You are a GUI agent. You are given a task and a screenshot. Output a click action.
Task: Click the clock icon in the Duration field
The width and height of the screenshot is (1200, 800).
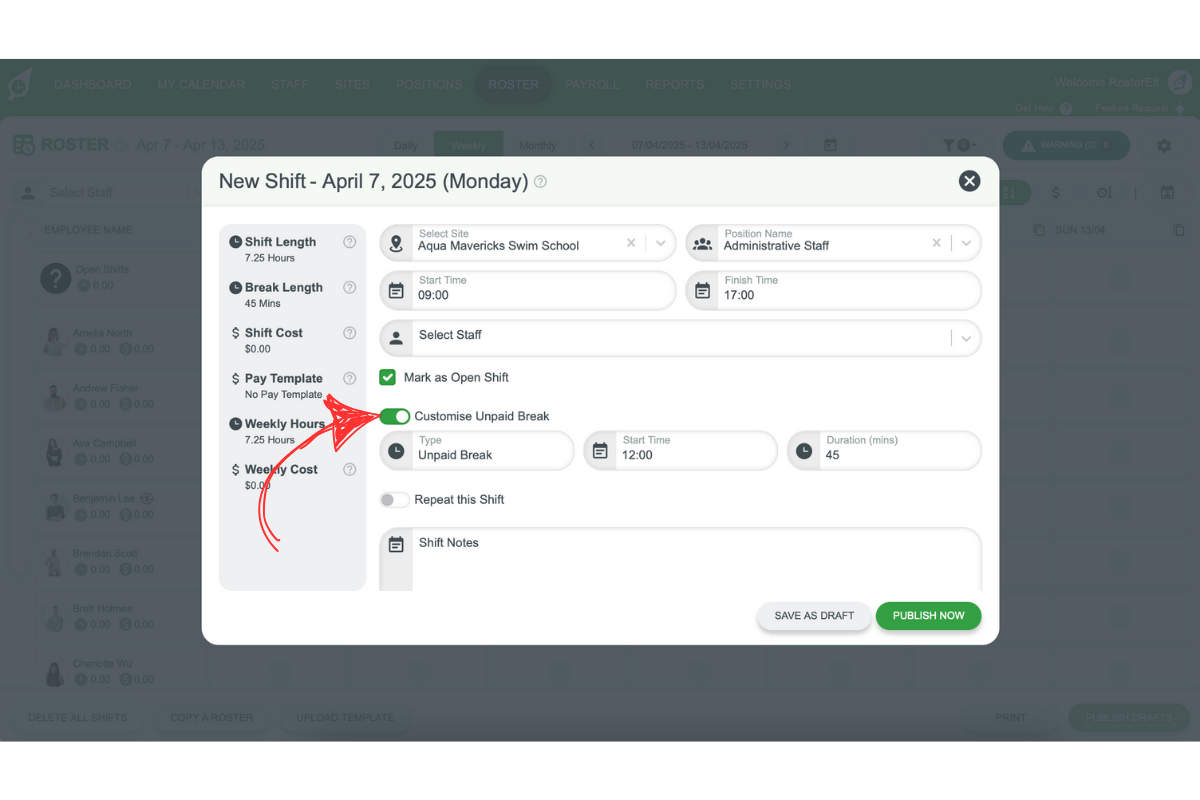(x=804, y=450)
